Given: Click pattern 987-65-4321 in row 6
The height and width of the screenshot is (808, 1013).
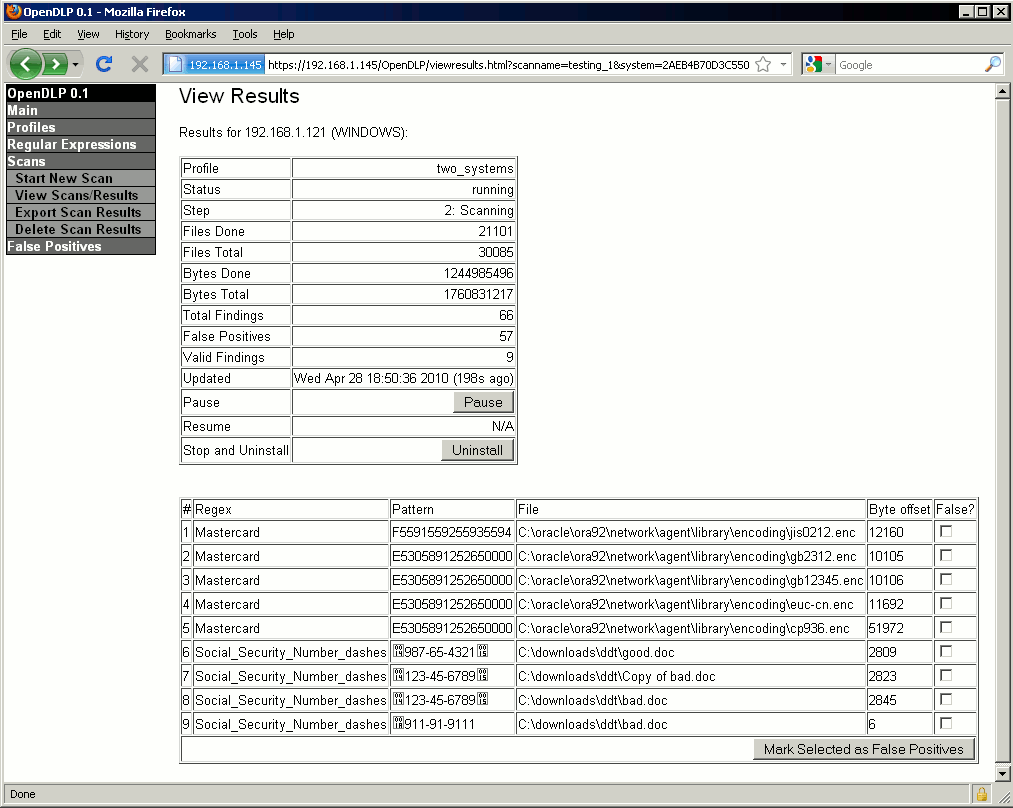Looking at the screenshot, I should coord(440,652).
